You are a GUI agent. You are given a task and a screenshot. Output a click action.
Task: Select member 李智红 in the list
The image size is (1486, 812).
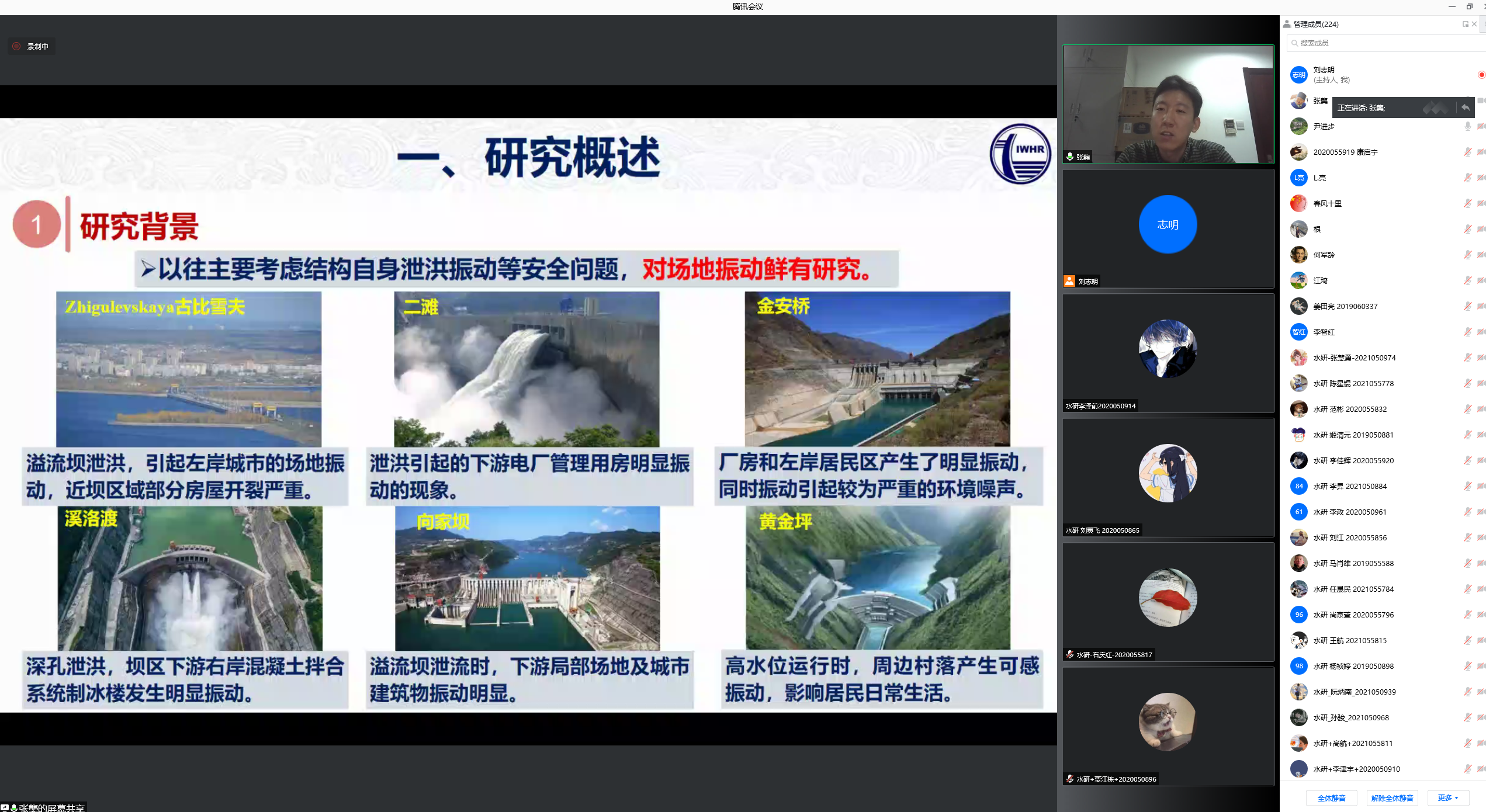(x=1324, y=332)
